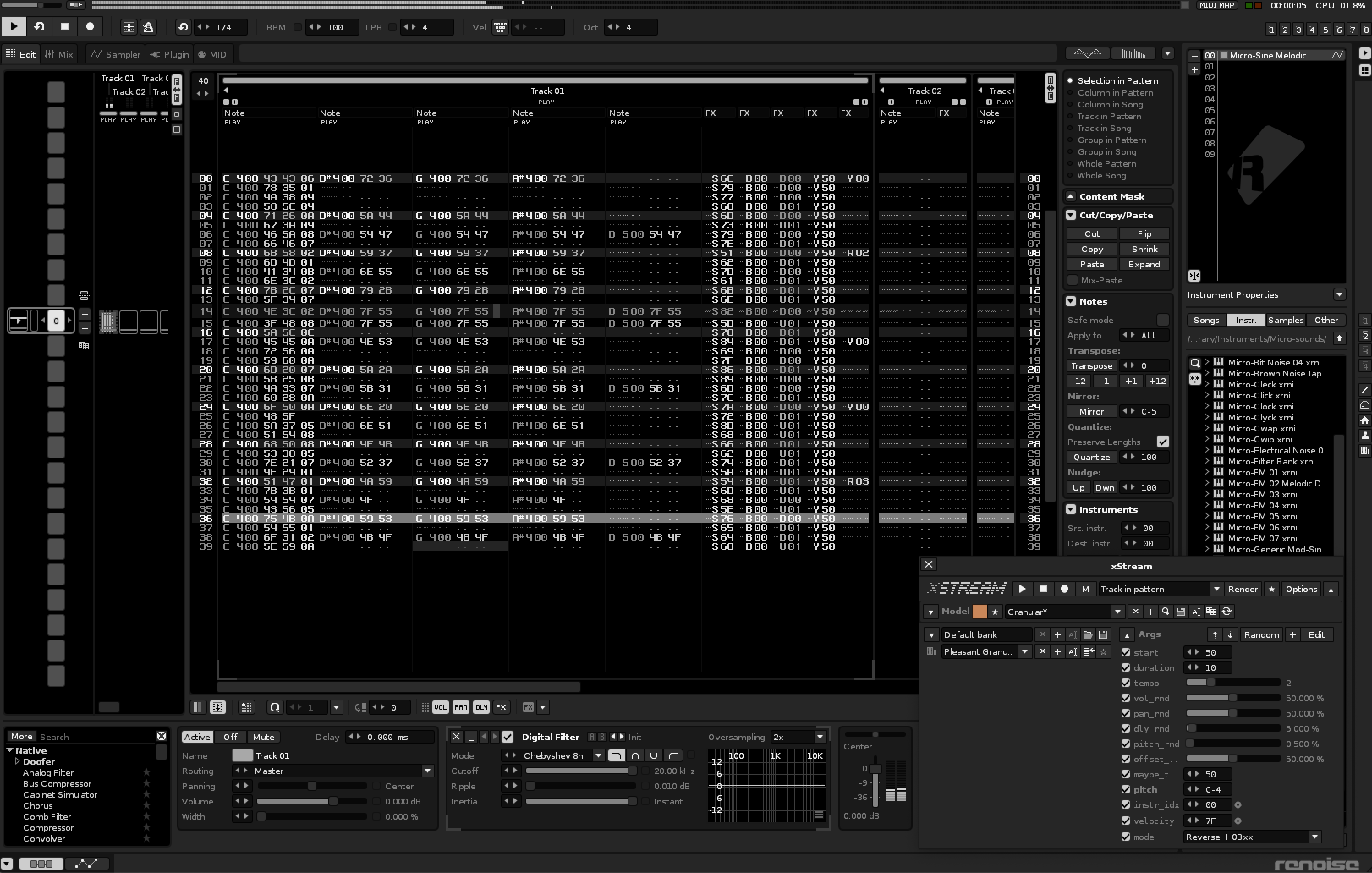
Task: Import a preset bank folder icon
Action: coord(1088,634)
